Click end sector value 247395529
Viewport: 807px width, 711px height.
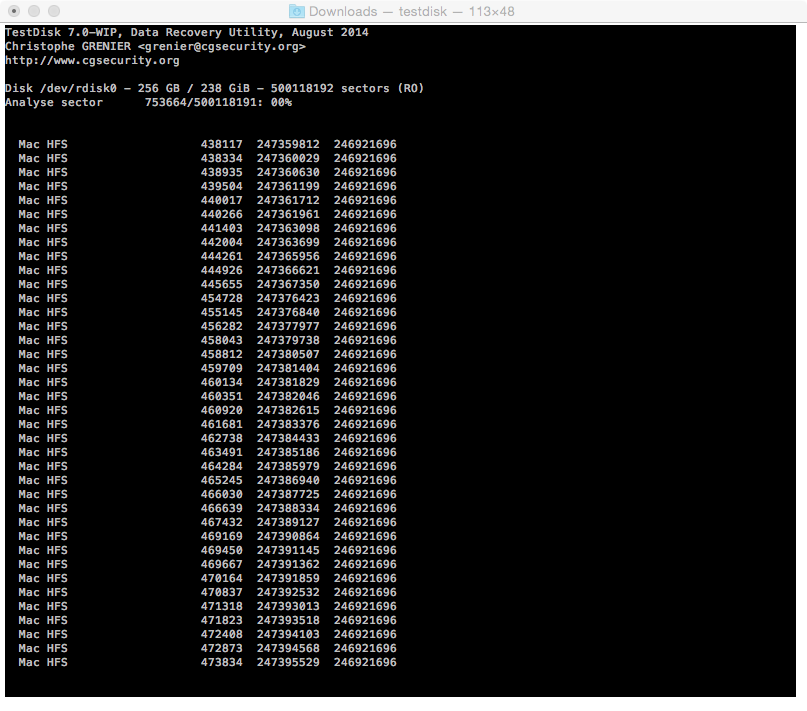click(288, 662)
